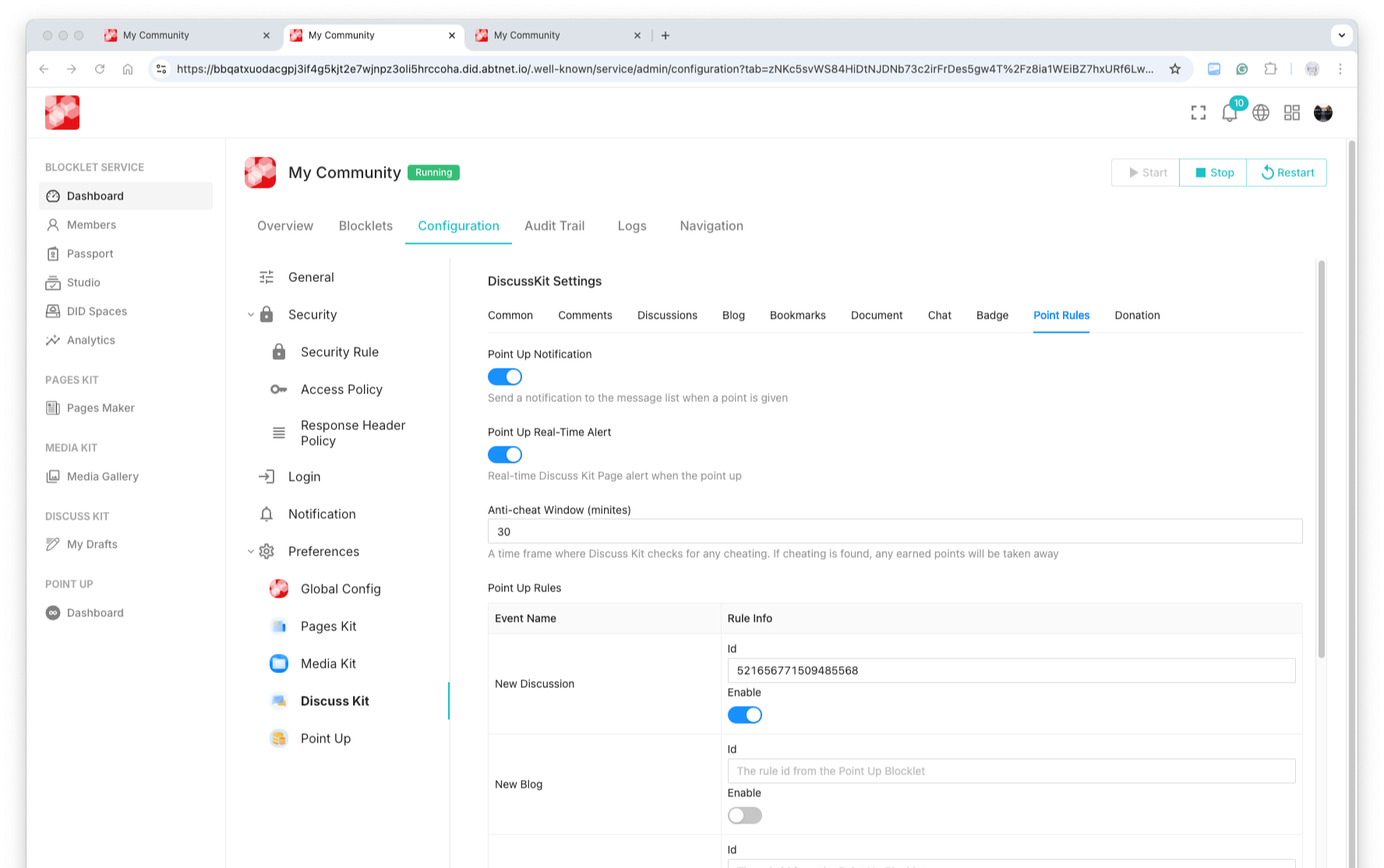Click the Anti-cheat Window input field
Viewport: 1384px width, 868px height.
(895, 531)
